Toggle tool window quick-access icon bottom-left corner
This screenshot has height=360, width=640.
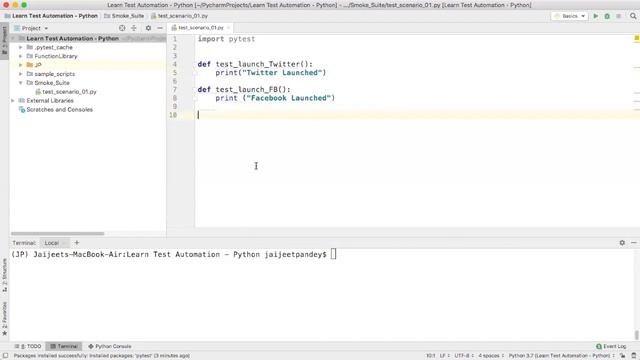tap(5, 356)
